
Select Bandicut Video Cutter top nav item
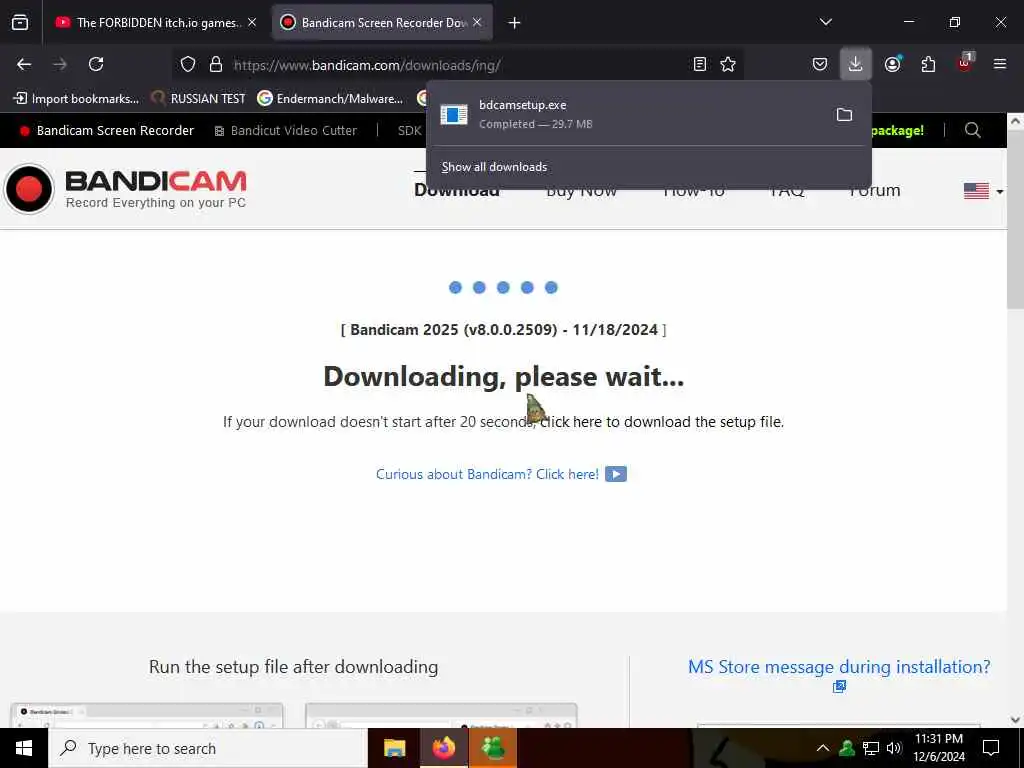[x=286, y=131]
